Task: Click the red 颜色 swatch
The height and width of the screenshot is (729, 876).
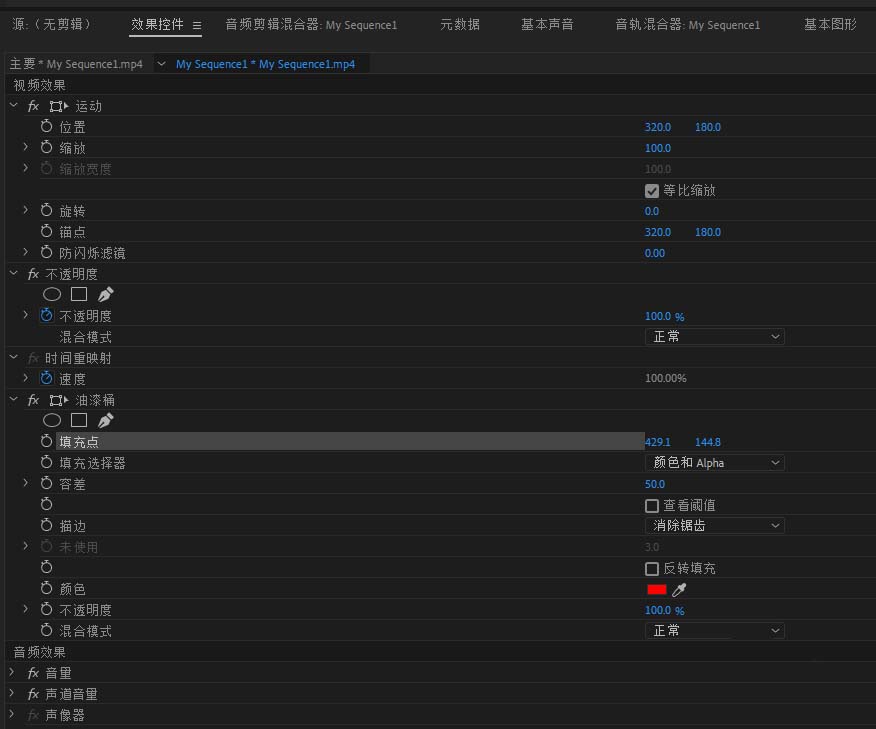Action: tap(656, 590)
